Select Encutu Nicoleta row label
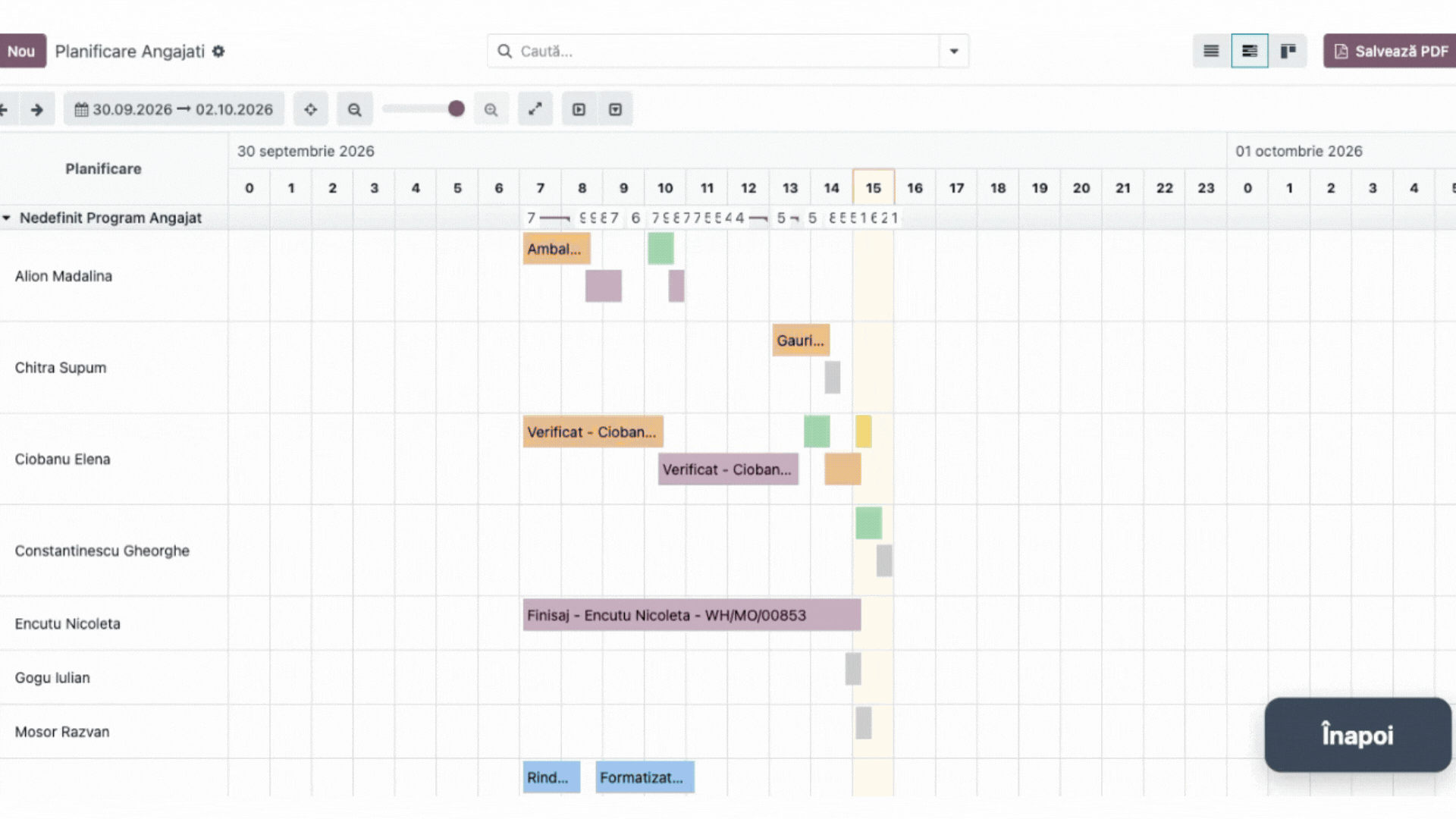The width and height of the screenshot is (1456, 819). 67,623
